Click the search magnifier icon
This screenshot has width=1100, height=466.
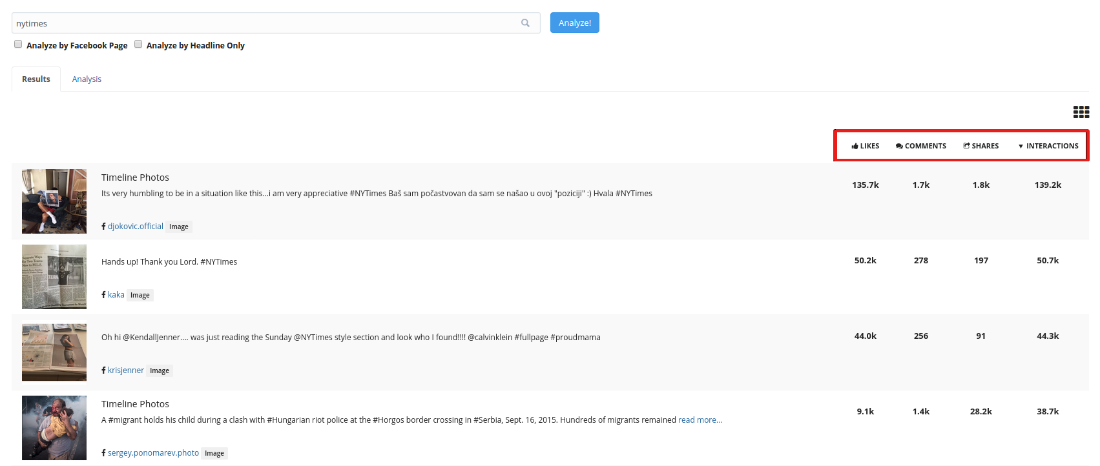pyautogui.click(x=525, y=23)
